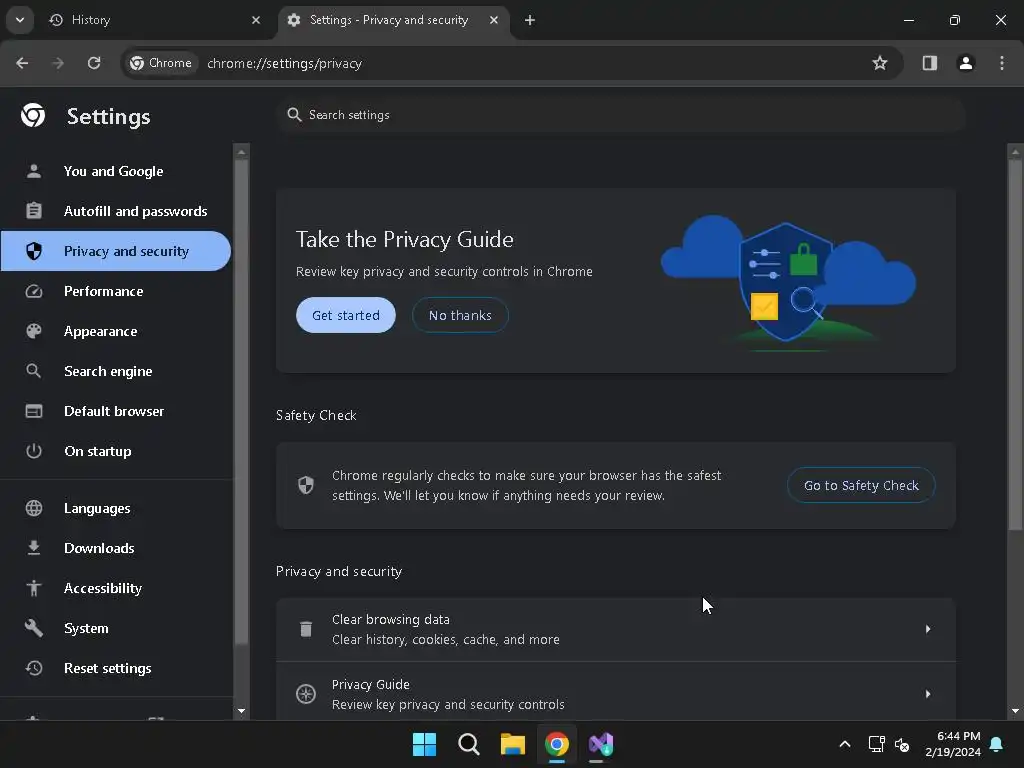
Task: Click the muted volume tray icon
Action: [x=903, y=744]
